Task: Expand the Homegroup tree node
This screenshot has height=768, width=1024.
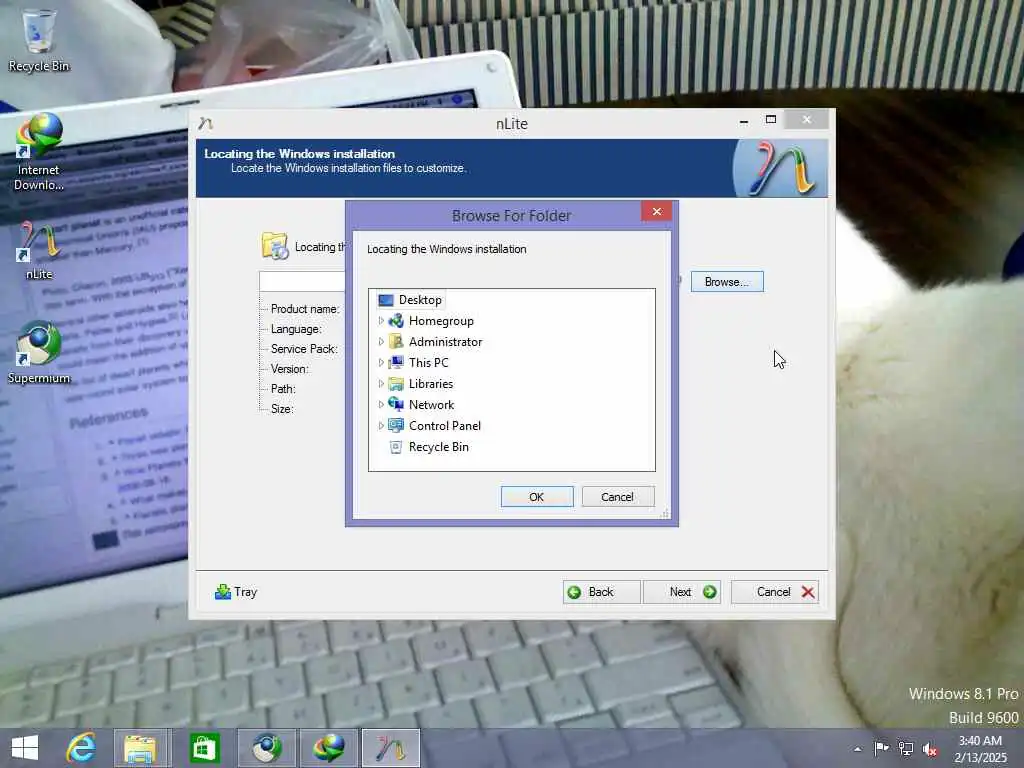Action: coord(381,321)
